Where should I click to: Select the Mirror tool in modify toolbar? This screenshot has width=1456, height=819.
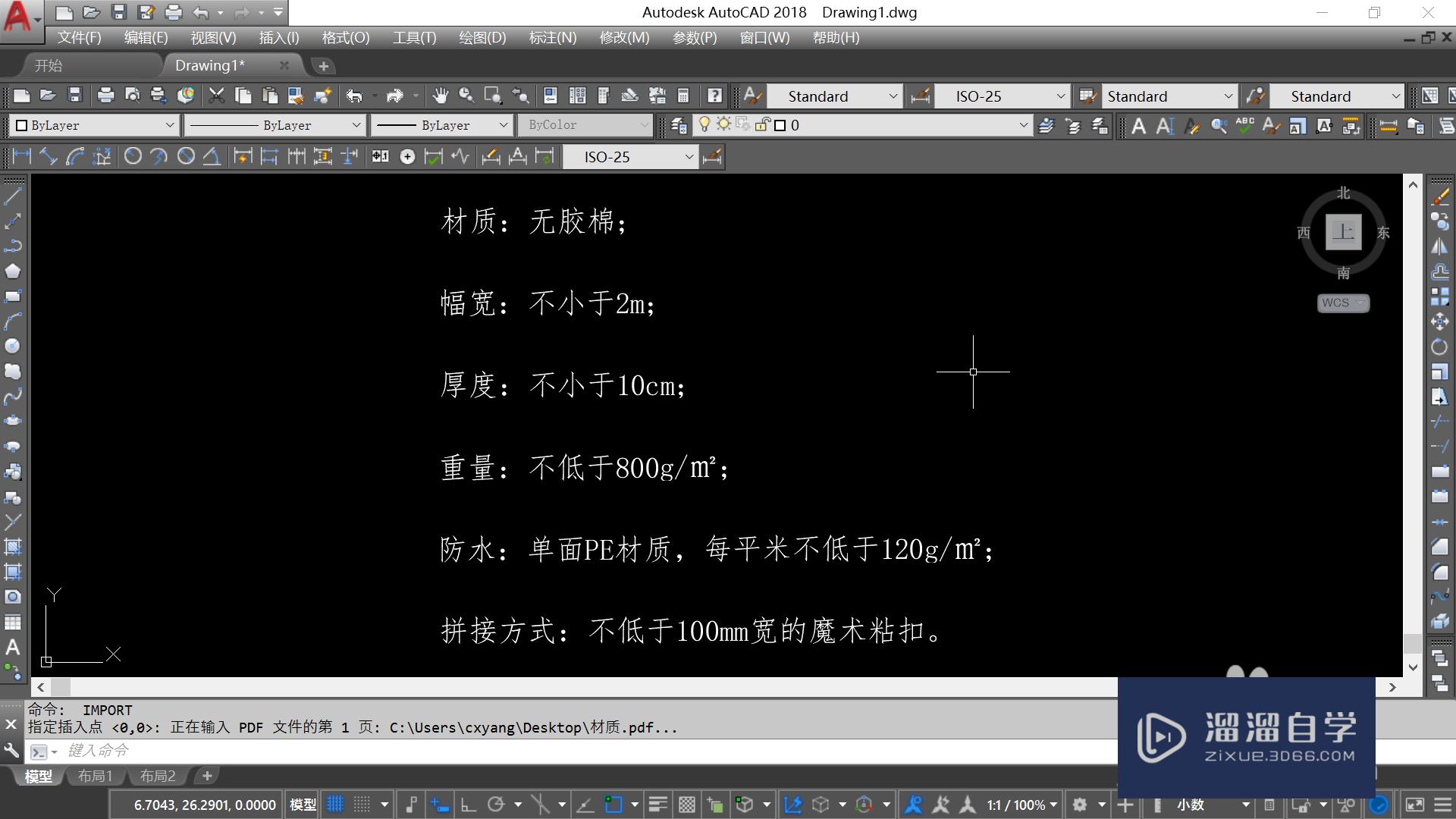point(1439,246)
